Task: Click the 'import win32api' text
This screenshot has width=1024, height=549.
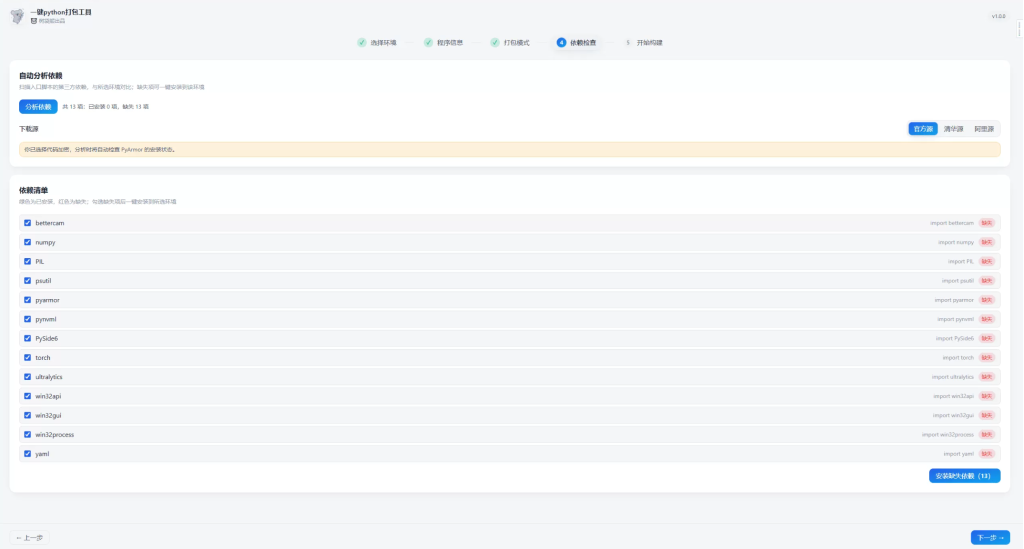Action: click(953, 396)
